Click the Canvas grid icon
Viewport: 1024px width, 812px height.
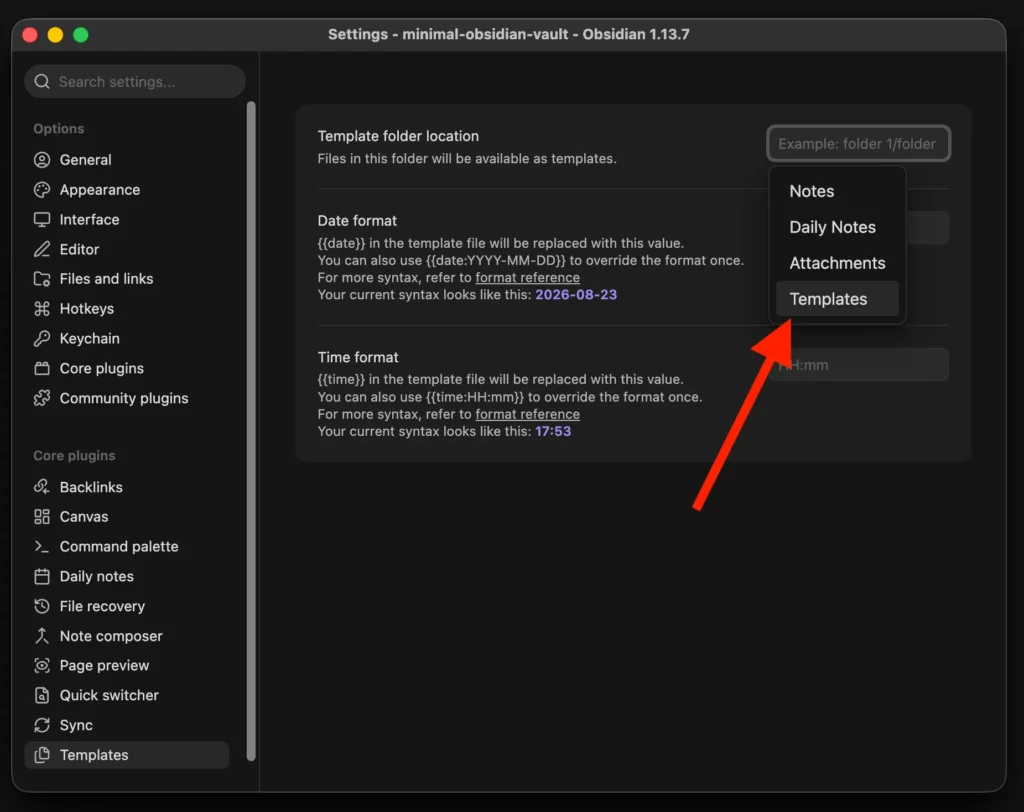click(42, 517)
